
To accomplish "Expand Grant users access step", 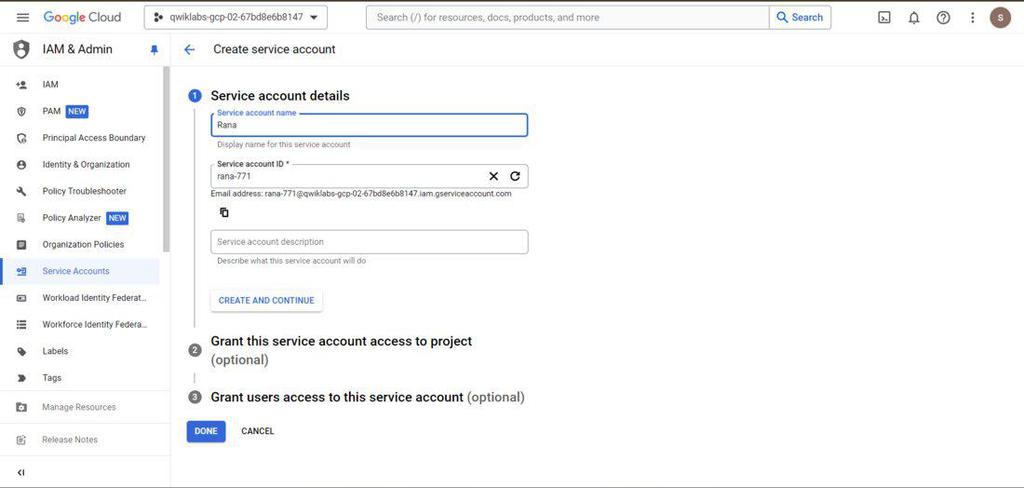I will click(336, 397).
